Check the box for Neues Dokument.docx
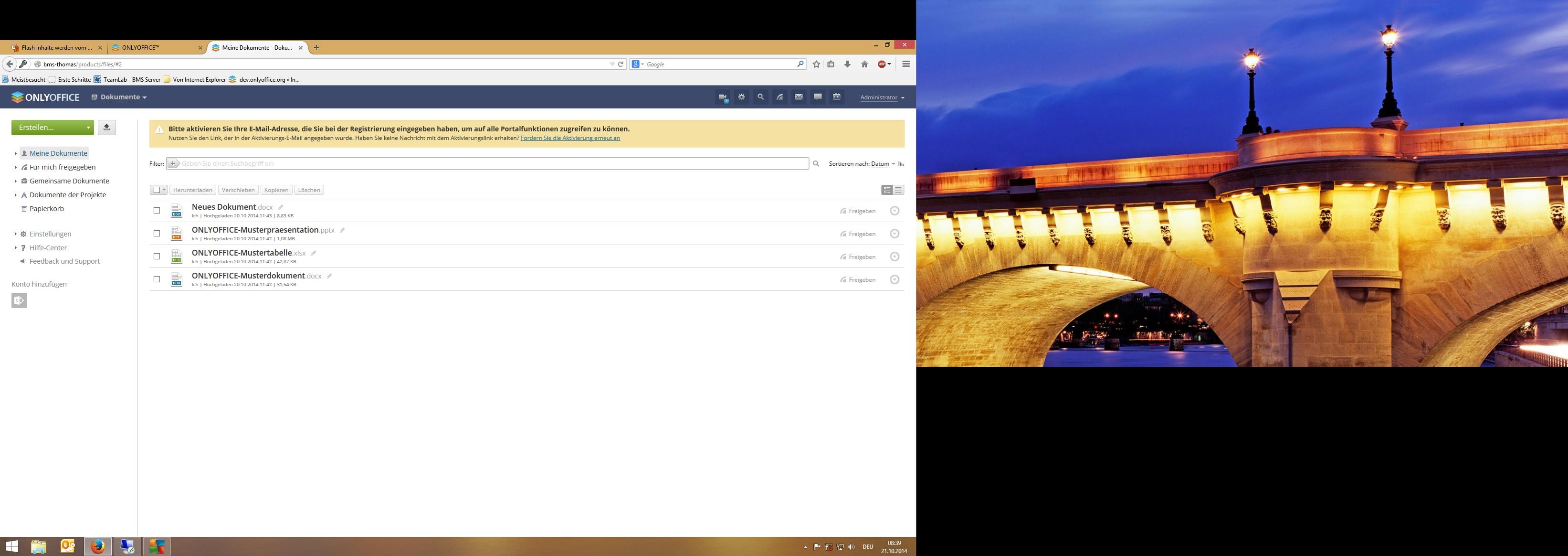The width and height of the screenshot is (1568, 556). (x=157, y=211)
